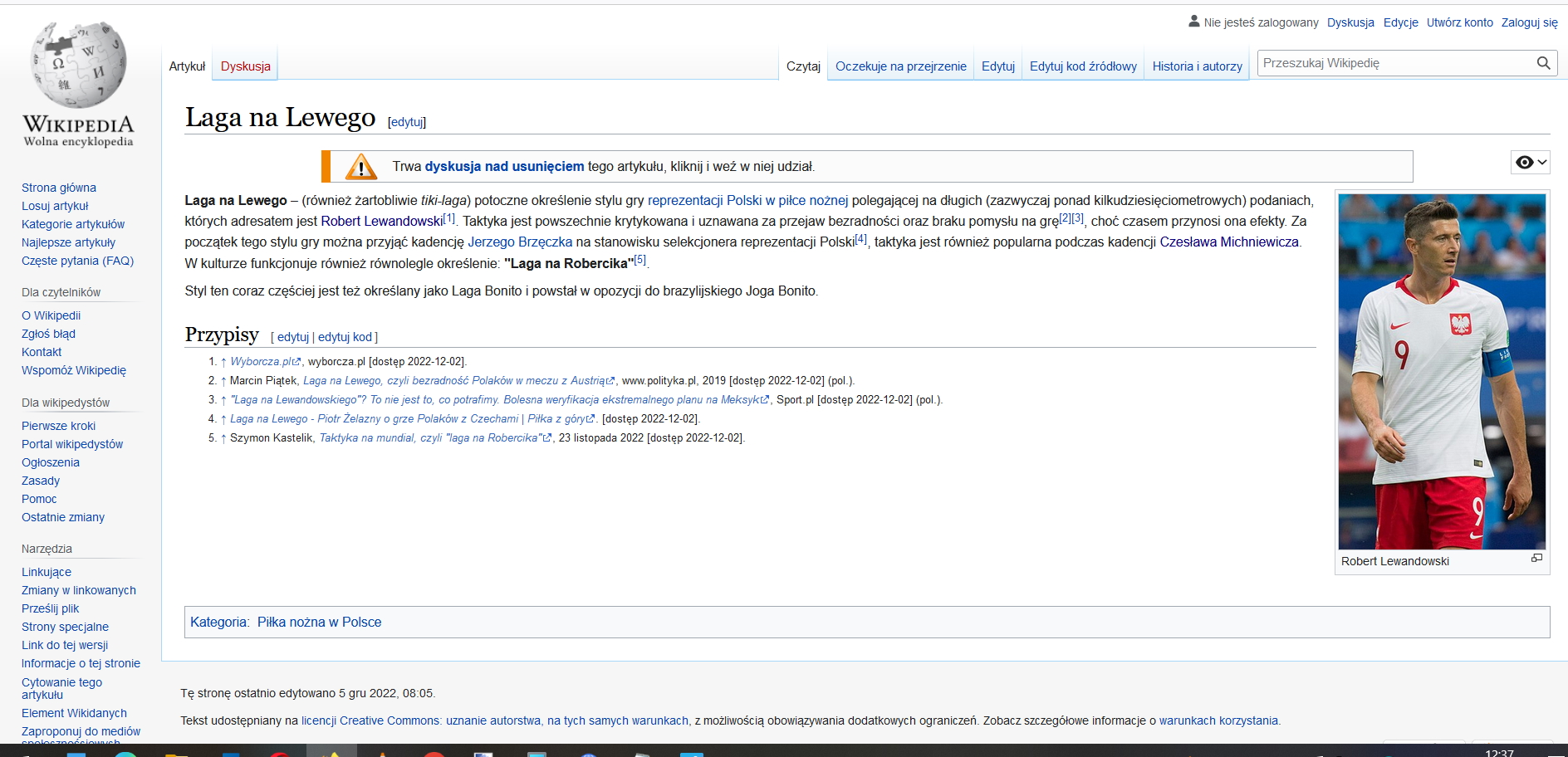1568x757 pixels.
Task: Switch to the Dyskusja tab
Action: coord(246,66)
